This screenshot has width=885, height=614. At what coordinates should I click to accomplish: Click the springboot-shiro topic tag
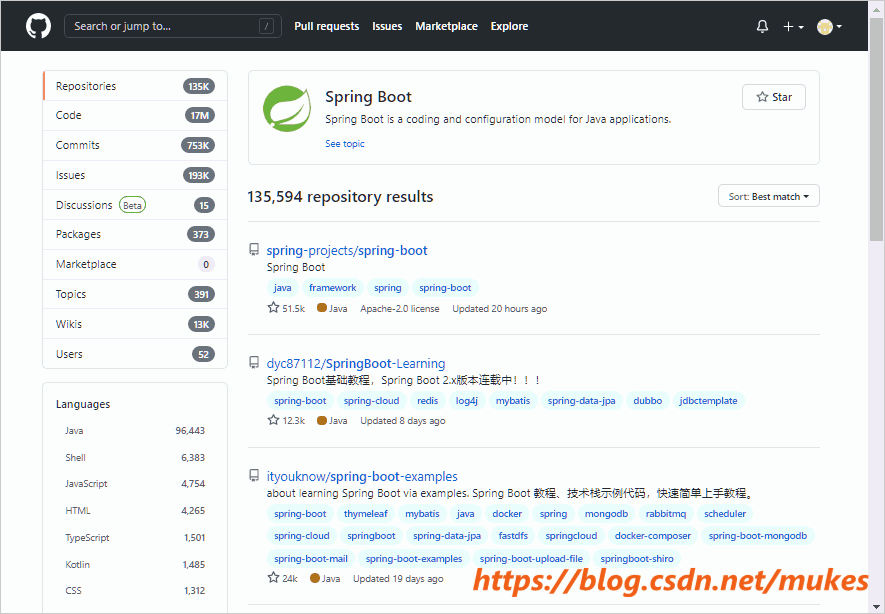[x=637, y=559]
